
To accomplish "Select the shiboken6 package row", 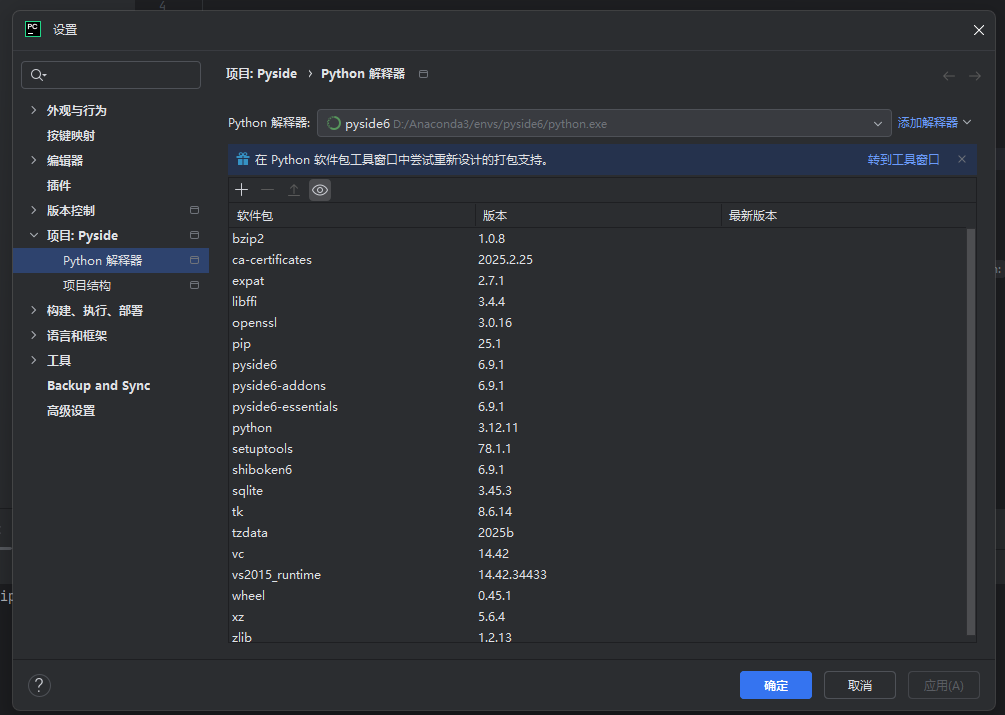I will [x=597, y=470].
